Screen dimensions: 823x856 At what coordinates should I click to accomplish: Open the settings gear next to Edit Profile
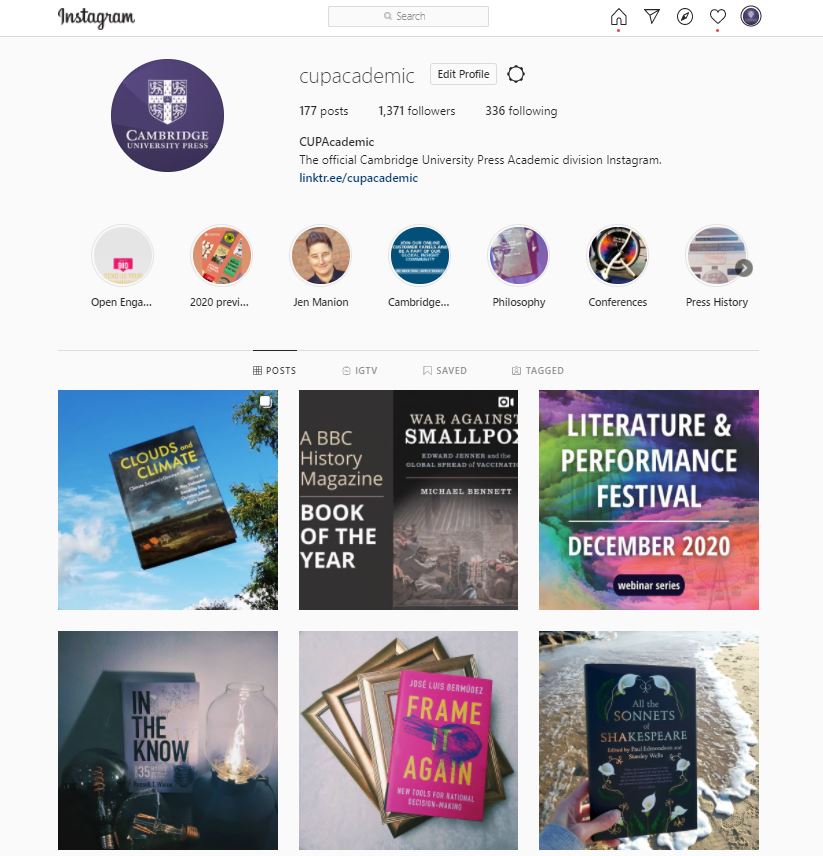[516, 74]
